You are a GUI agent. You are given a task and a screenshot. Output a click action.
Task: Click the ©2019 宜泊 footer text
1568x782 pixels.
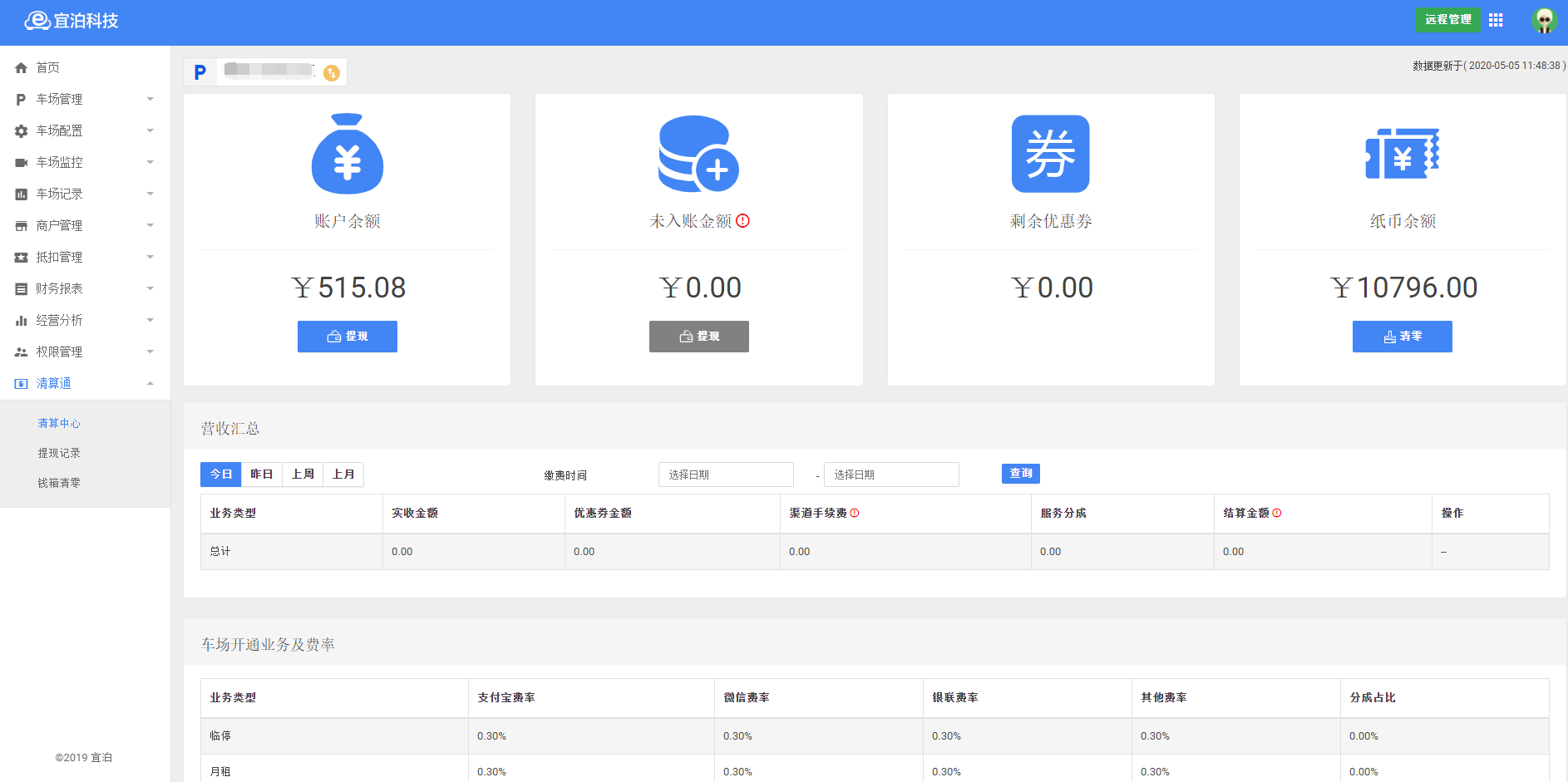(84, 758)
